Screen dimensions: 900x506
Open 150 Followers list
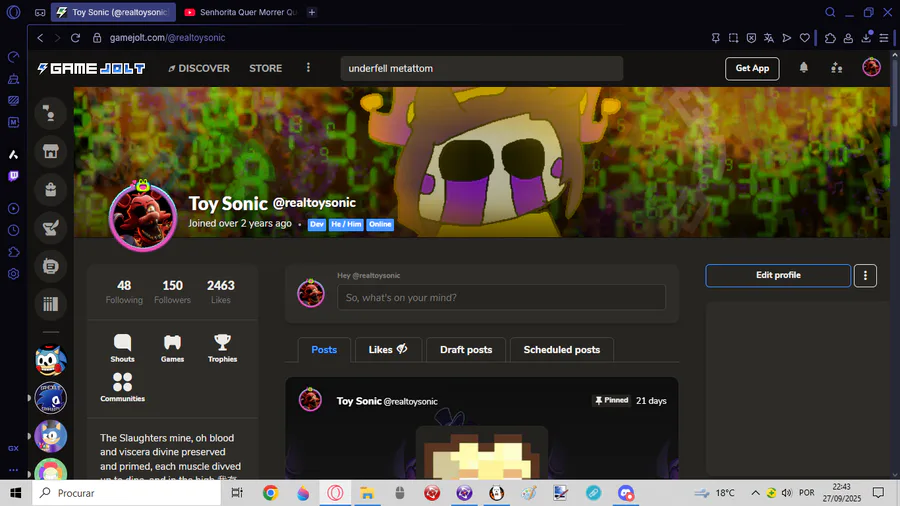pyautogui.click(x=172, y=291)
